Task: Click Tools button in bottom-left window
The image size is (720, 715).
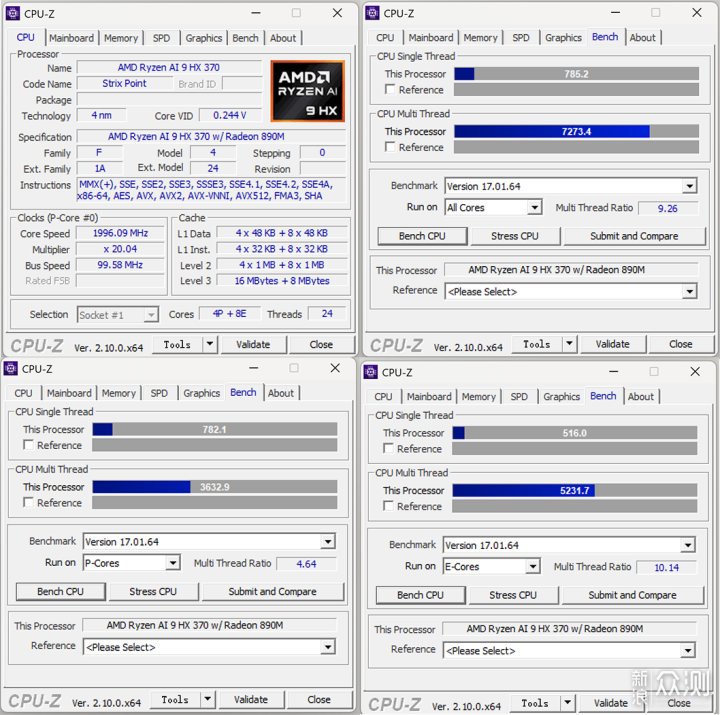Action: click(x=175, y=699)
